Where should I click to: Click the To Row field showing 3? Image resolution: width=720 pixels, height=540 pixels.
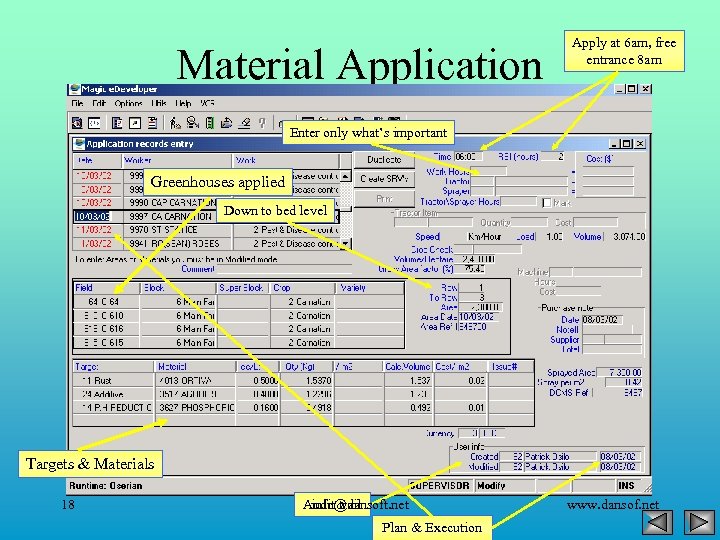pyautogui.click(x=471, y=298)
